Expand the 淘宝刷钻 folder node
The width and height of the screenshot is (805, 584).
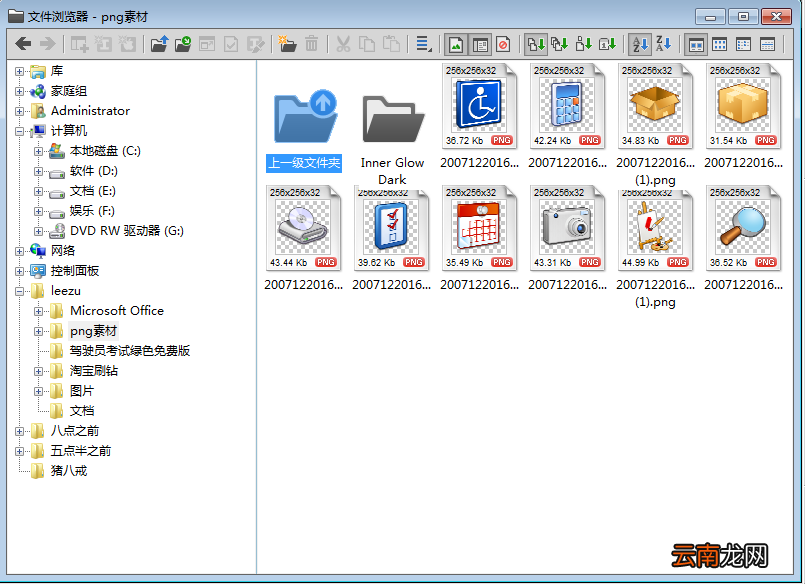[38, 372]
